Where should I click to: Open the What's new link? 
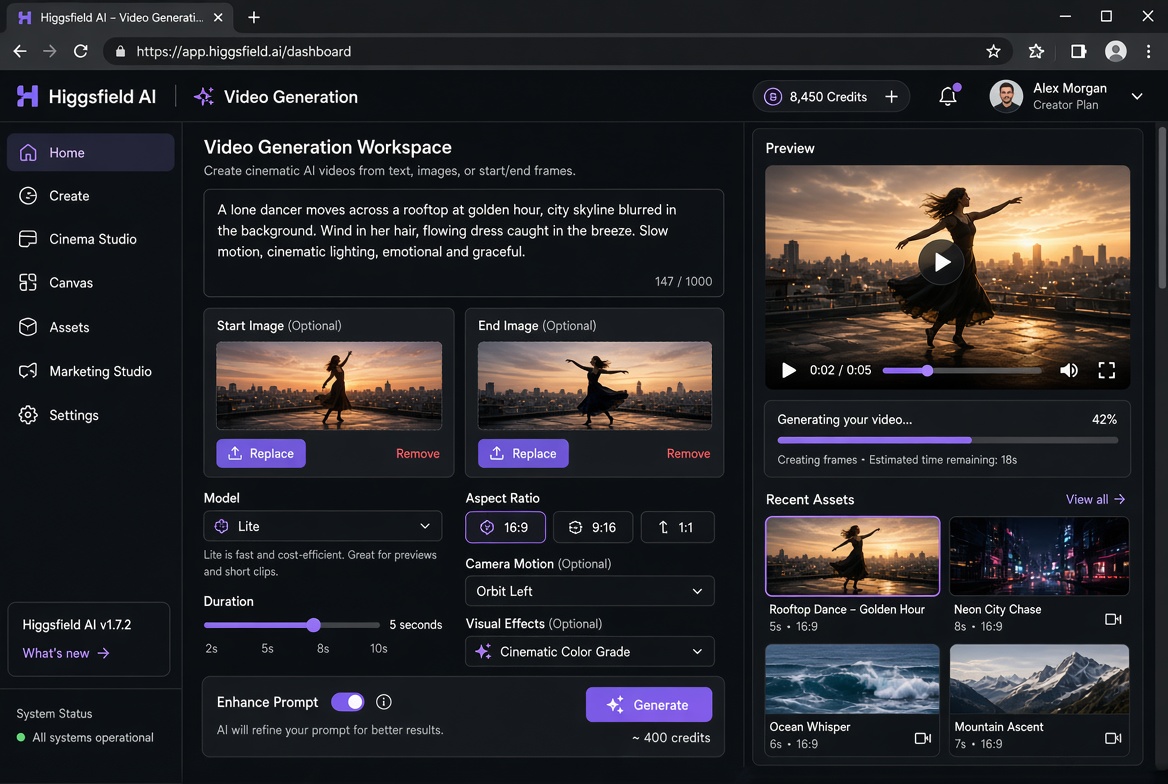pyautogui.click(x=66, y=653)
